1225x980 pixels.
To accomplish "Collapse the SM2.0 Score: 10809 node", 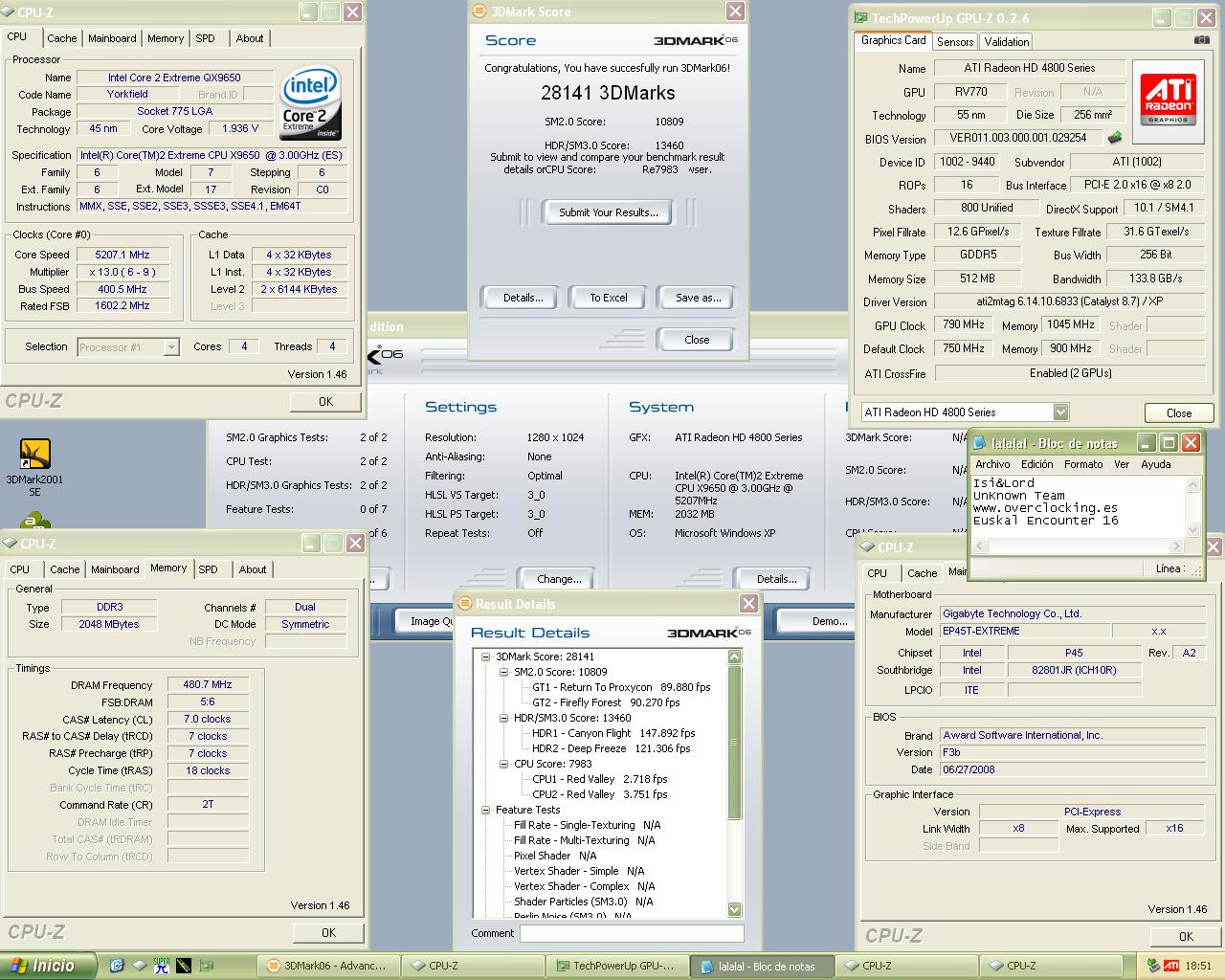I will pos(504,672).
